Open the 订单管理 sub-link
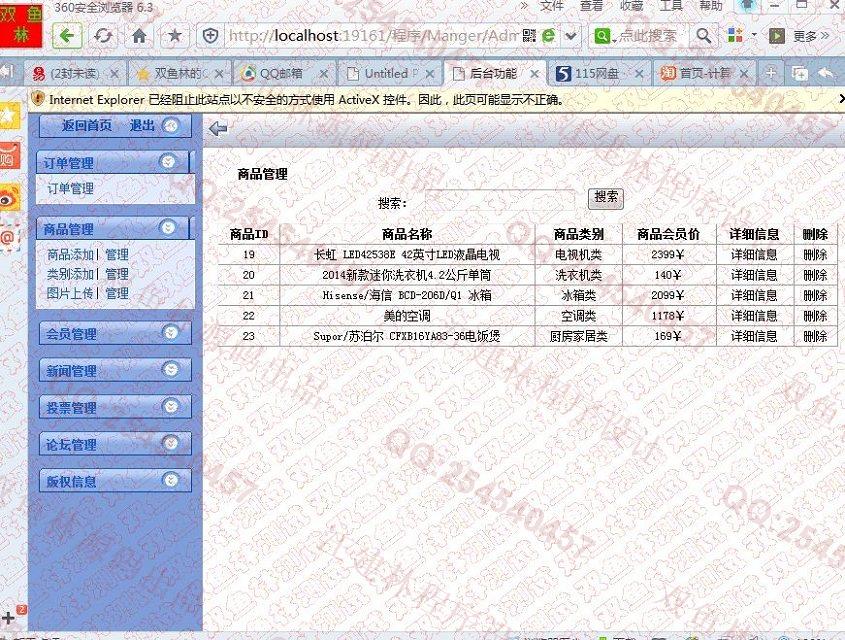845x640 pixels. (71, 189)
